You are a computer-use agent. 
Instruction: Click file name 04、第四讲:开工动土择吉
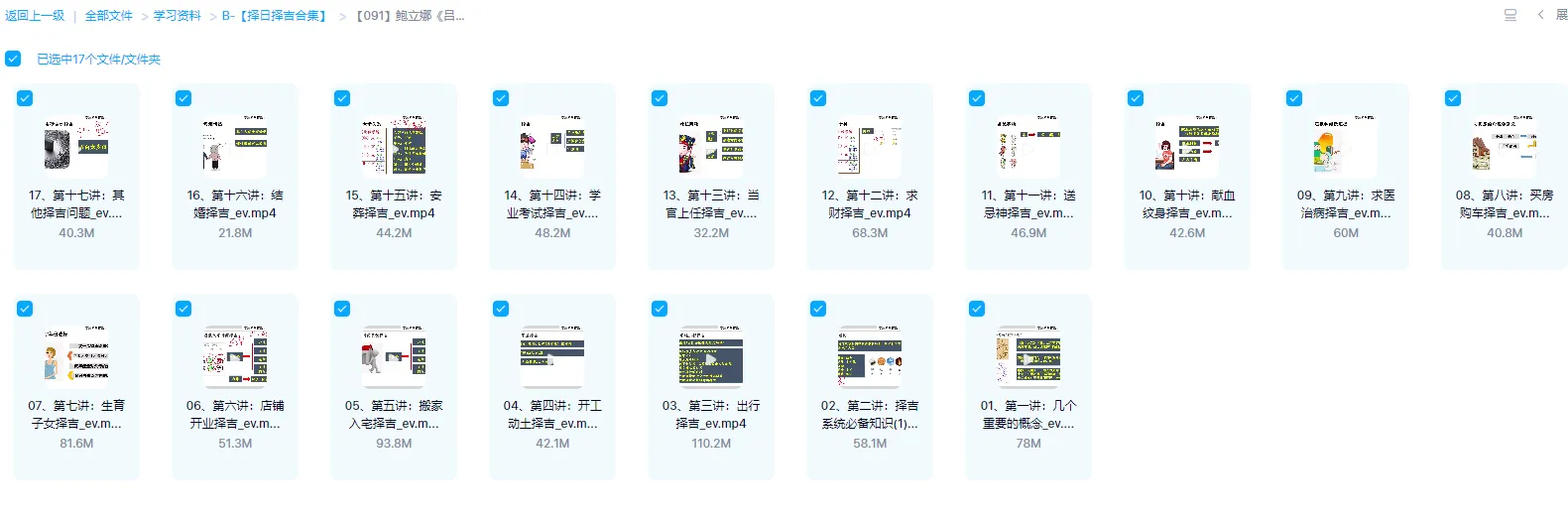(x=552, y=414)
